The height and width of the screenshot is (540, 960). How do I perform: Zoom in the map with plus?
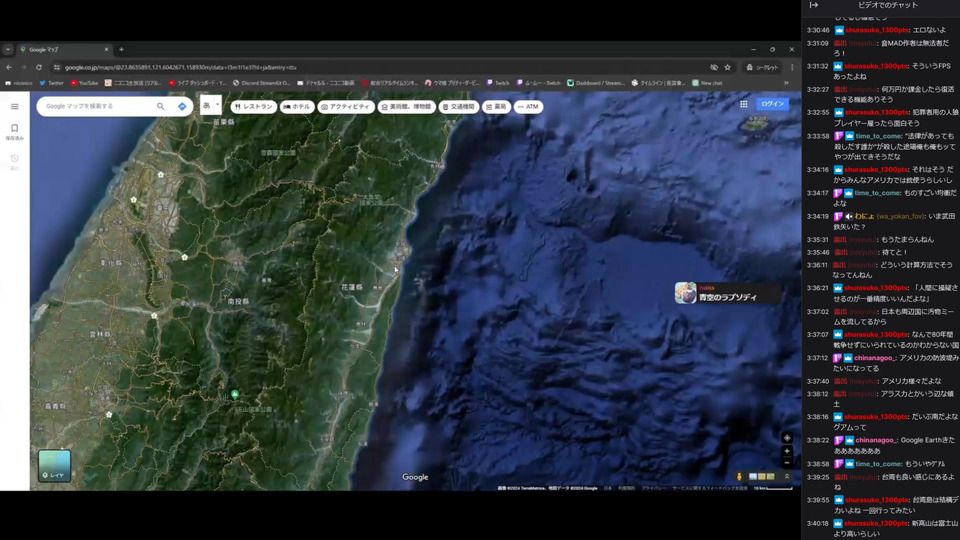[x=787, y=451]
